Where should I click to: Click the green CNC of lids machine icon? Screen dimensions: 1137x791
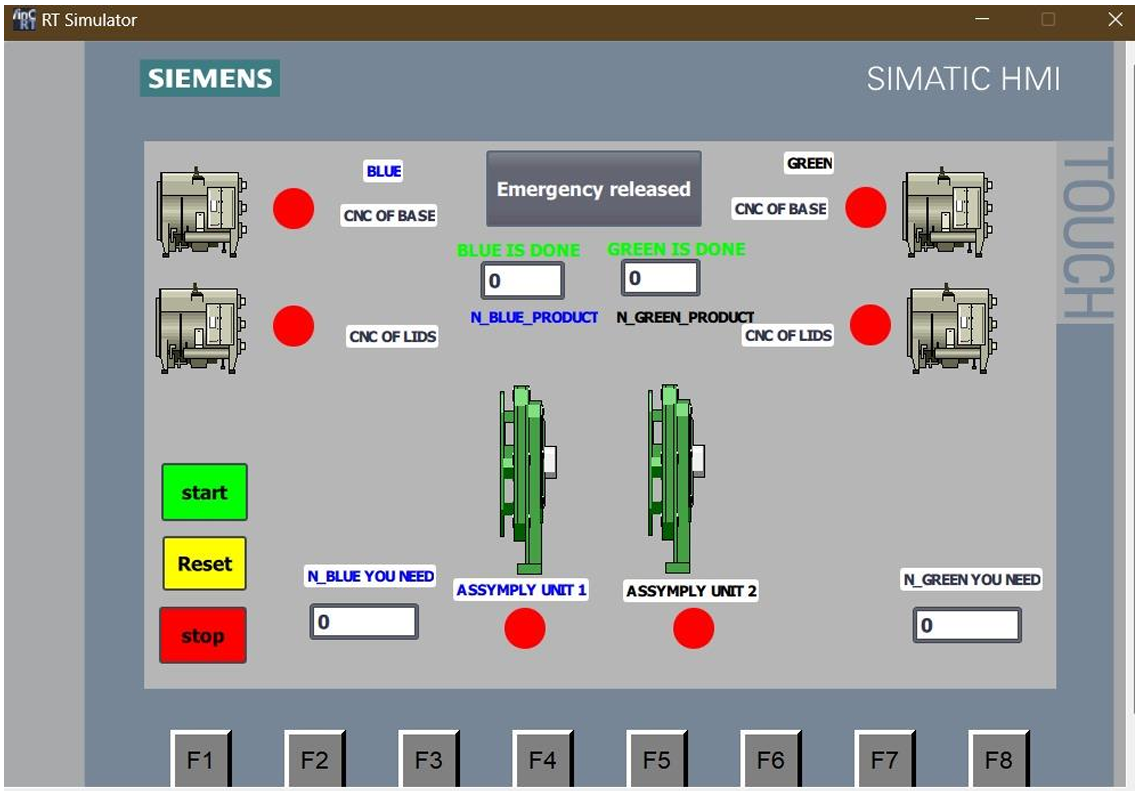(x=952, y=328)
